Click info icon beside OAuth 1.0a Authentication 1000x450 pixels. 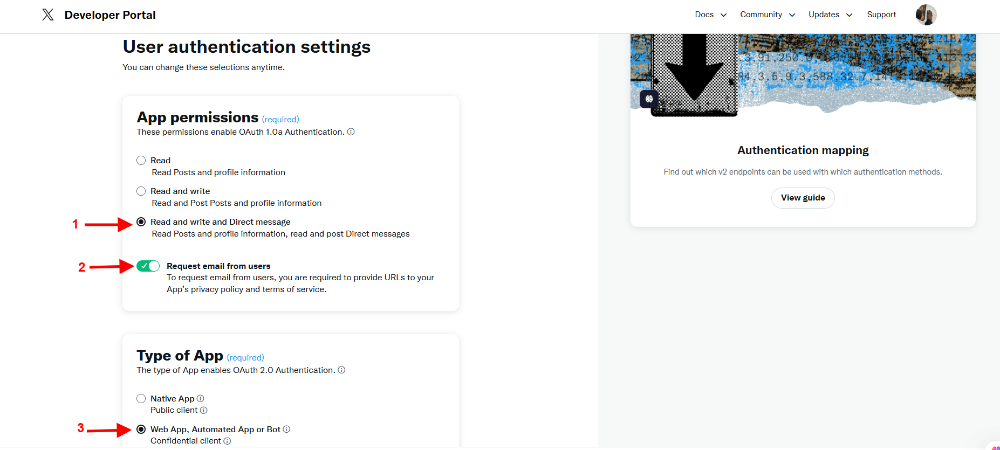tap(351, 132)
